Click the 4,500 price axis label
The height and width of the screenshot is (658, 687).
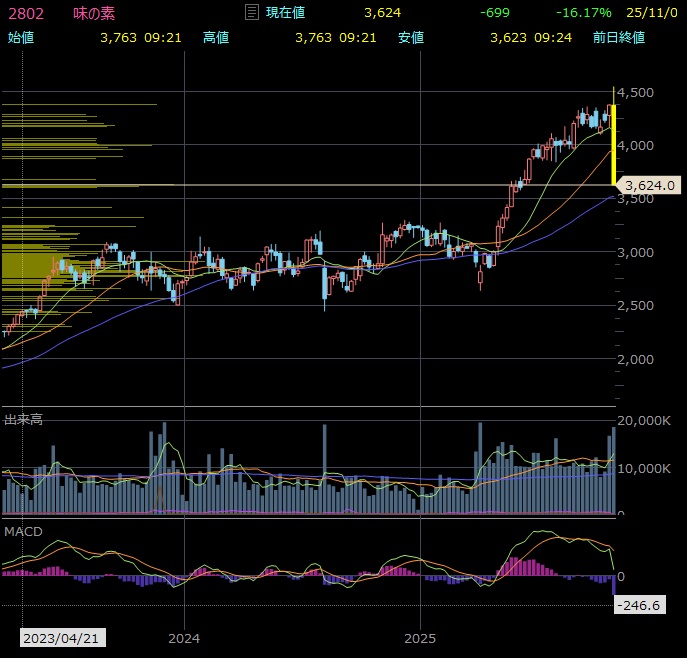[636, 92]
